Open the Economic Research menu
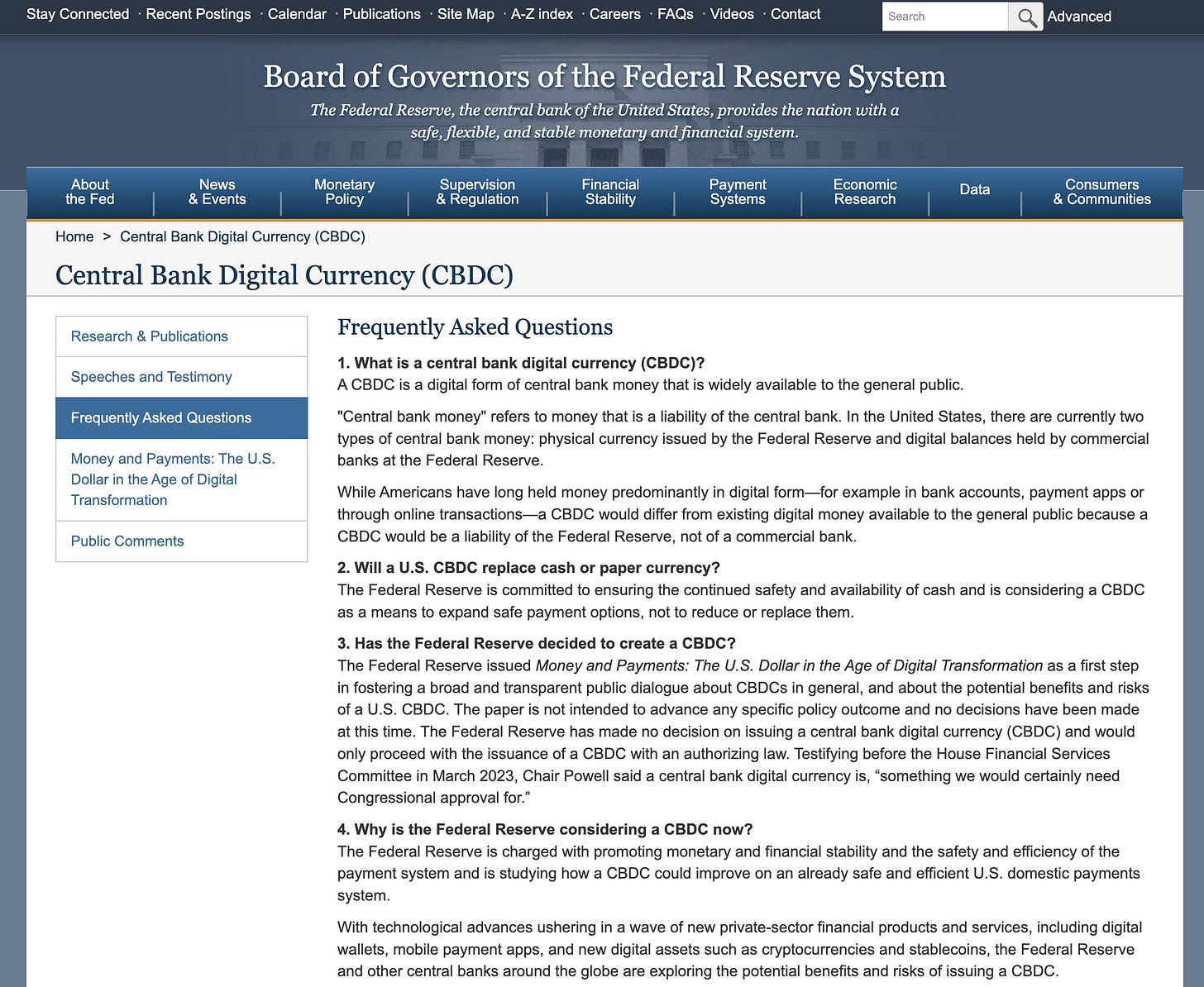 (865, 192)
